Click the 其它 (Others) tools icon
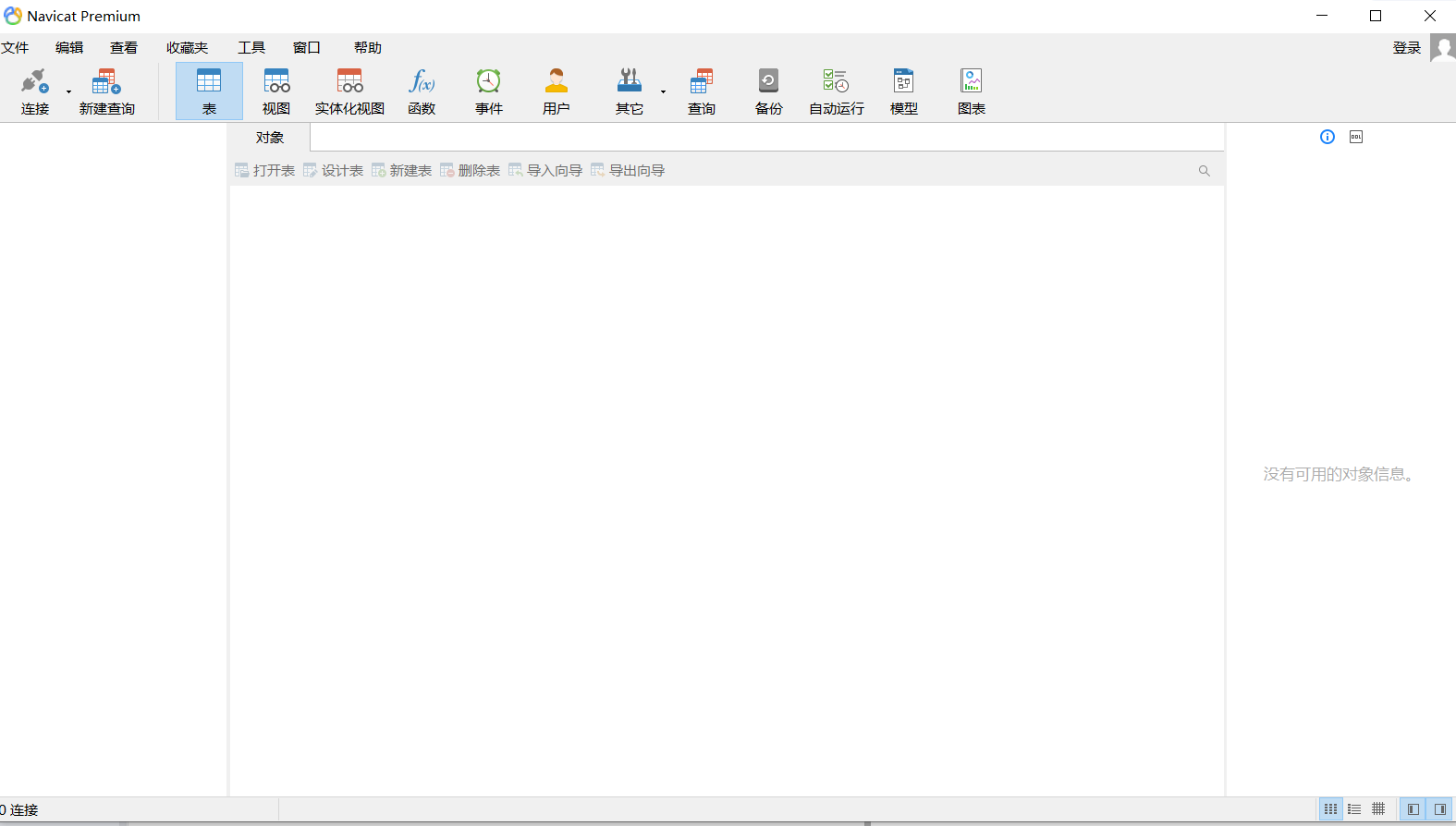This screenshot has height=826, width=1456. (630, 91)
